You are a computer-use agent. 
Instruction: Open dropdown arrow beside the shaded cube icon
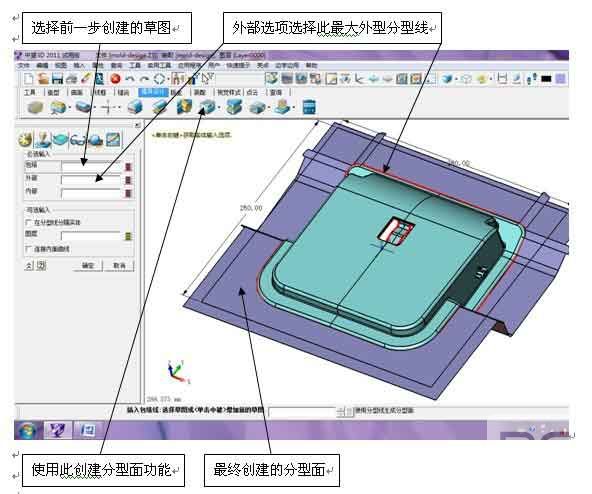pos(456,80)
